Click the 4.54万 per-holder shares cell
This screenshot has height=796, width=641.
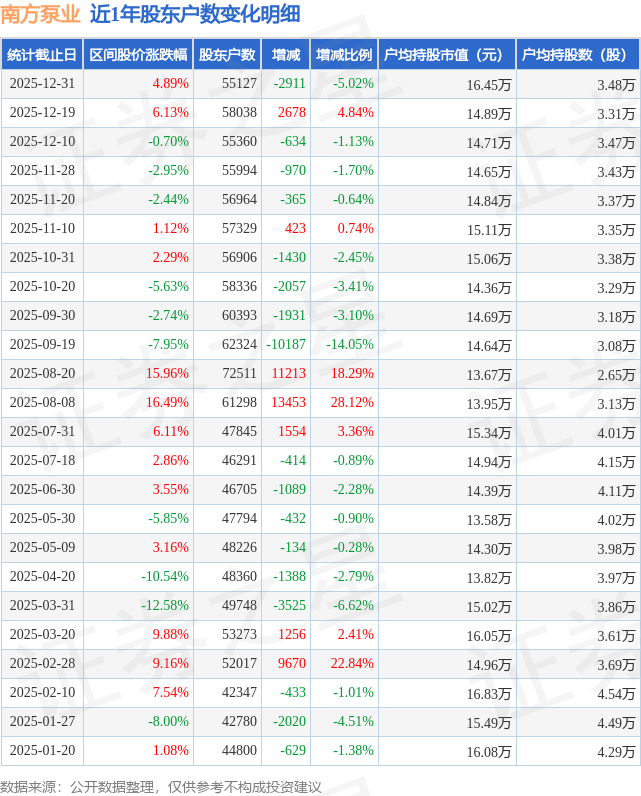pyautogui.click(x=615, y=693)
